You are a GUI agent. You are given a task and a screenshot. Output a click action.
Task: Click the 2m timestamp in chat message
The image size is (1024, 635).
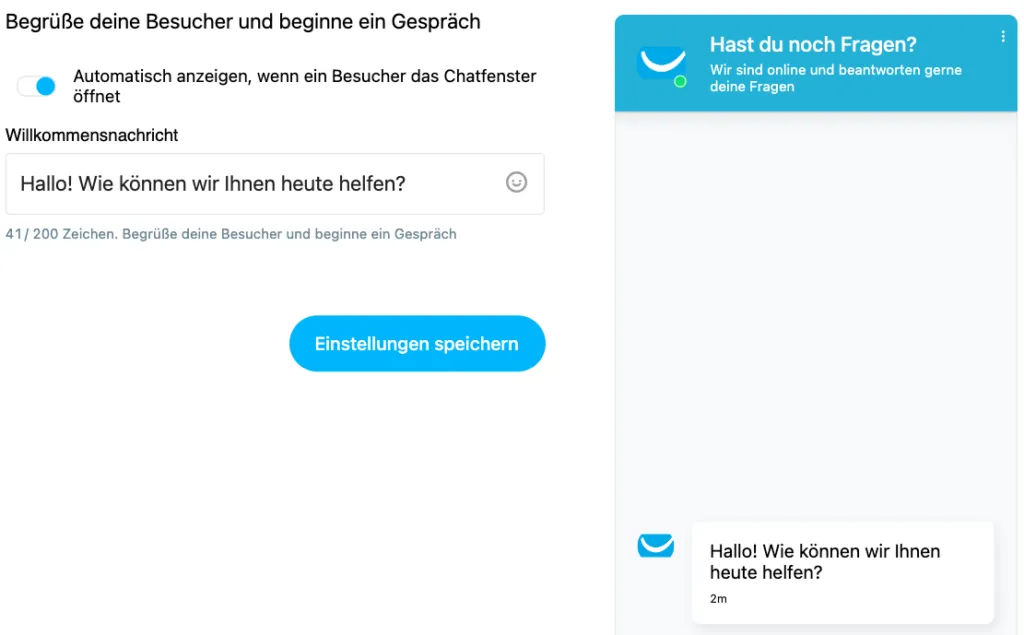click(x=718, y=598)
